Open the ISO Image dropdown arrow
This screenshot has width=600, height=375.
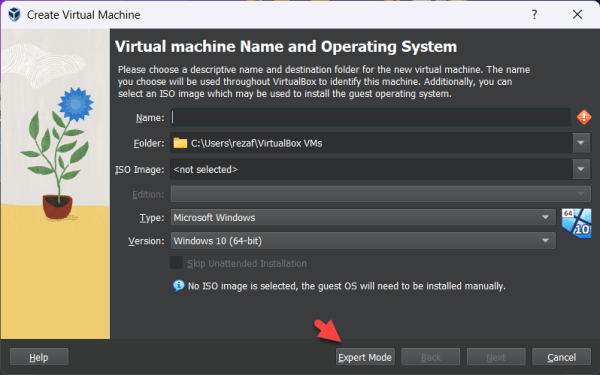[x=581, y=169]
